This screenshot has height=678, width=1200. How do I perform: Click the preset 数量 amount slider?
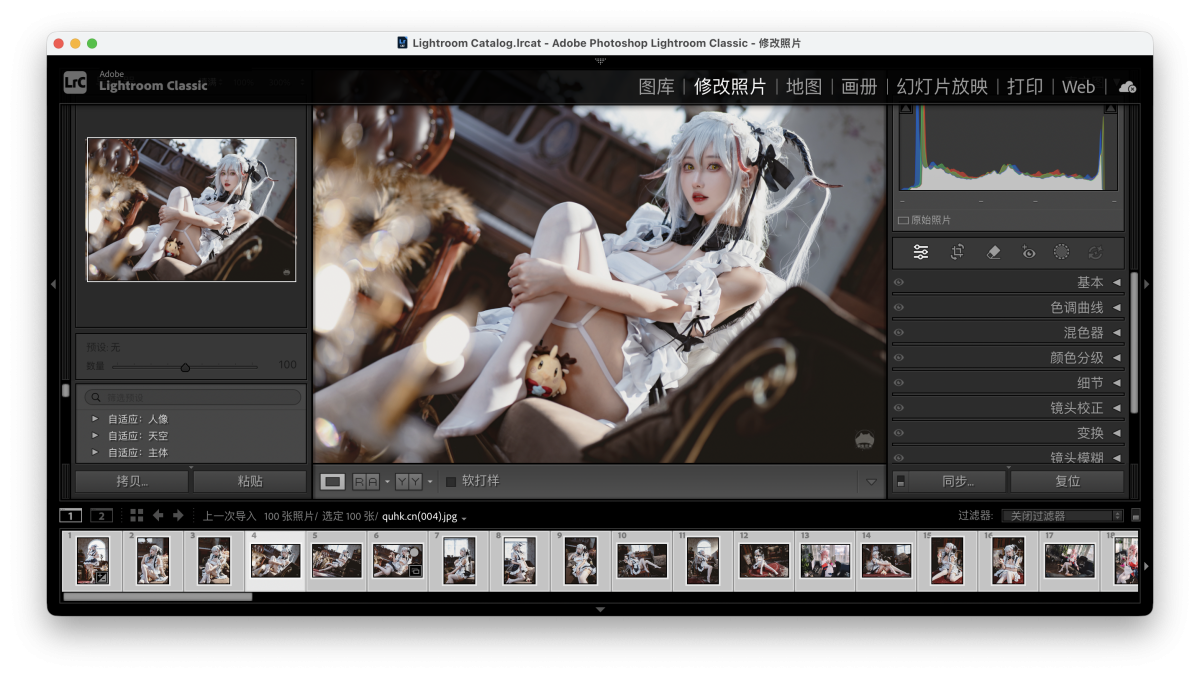[185, 367]
